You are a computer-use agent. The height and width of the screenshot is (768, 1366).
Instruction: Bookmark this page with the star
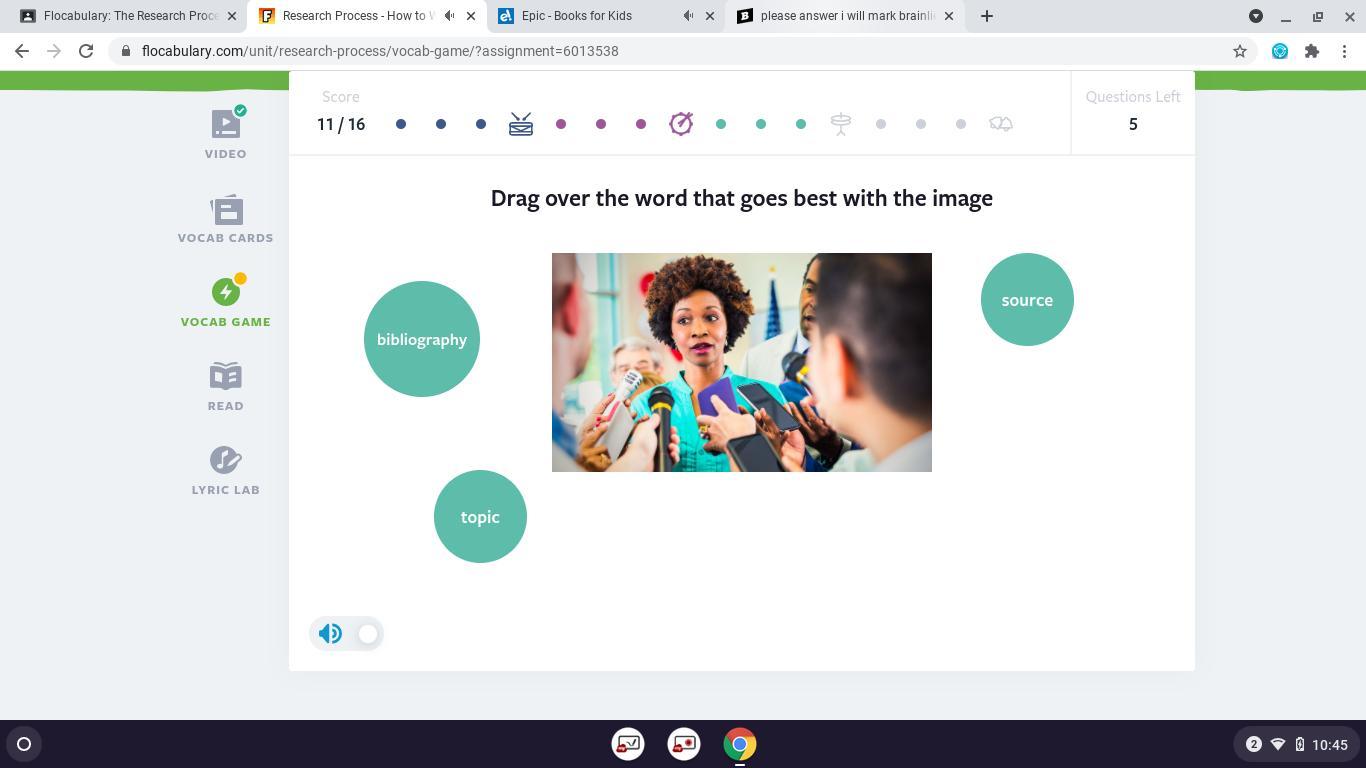coord(1240,51)
